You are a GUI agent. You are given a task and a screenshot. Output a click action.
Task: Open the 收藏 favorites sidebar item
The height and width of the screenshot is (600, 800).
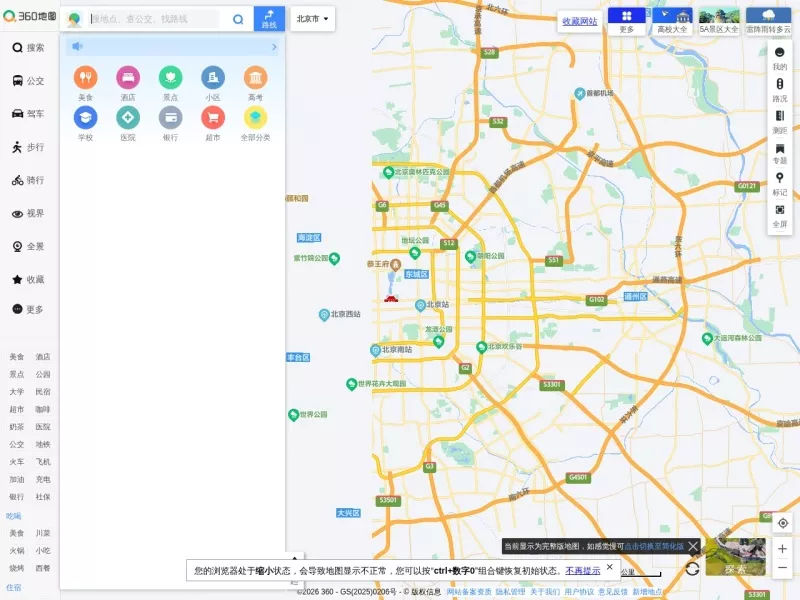28,280
